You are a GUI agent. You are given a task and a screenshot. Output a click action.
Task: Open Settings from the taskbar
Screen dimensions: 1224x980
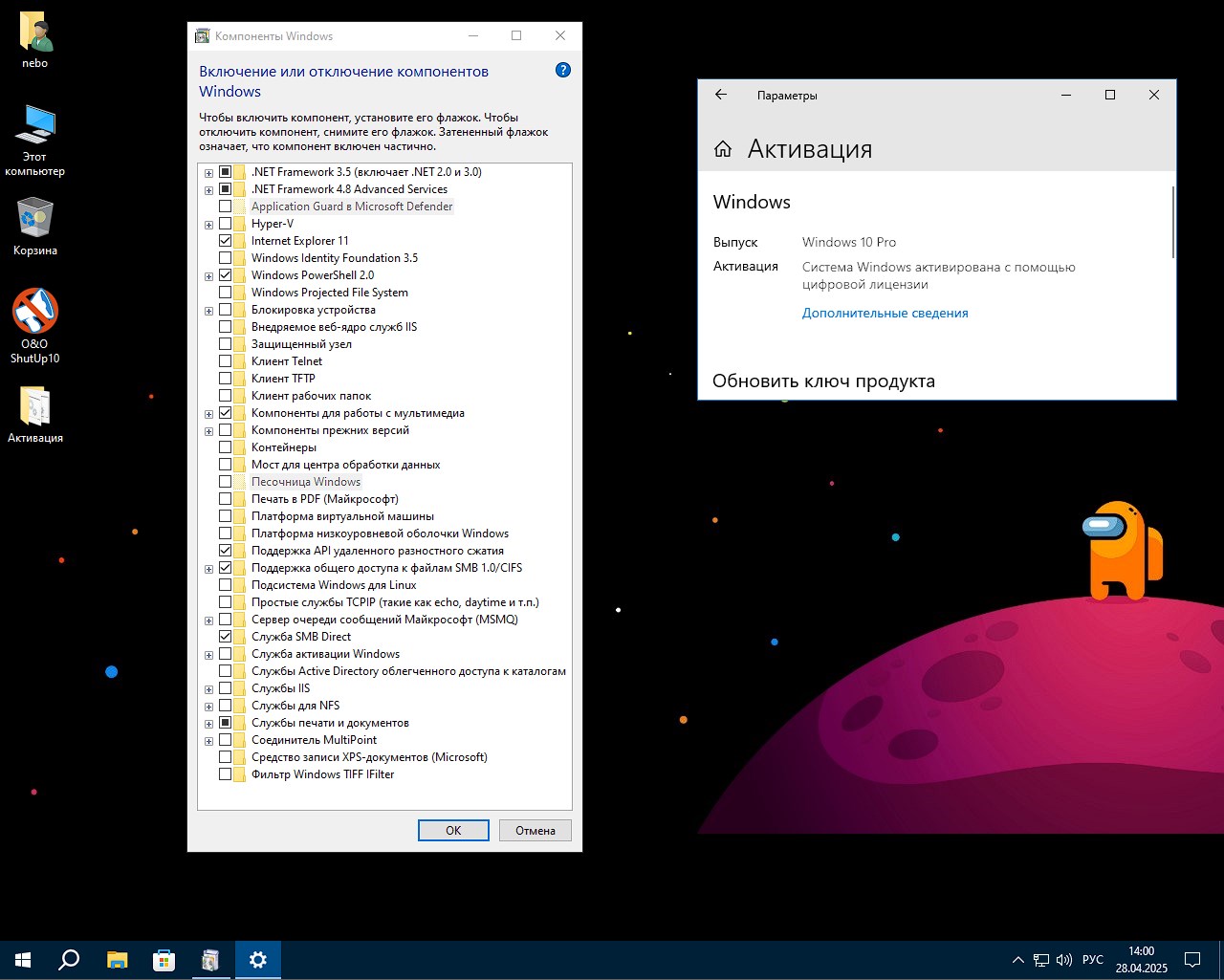pos(258,959)
